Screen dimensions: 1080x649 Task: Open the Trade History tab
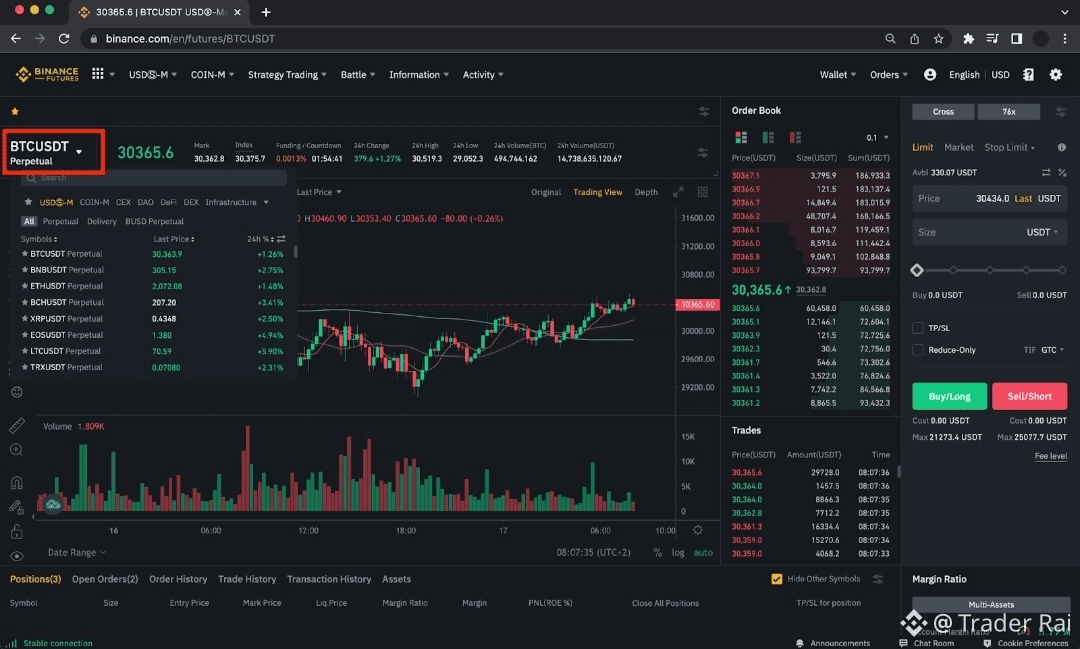pos(247,579)
